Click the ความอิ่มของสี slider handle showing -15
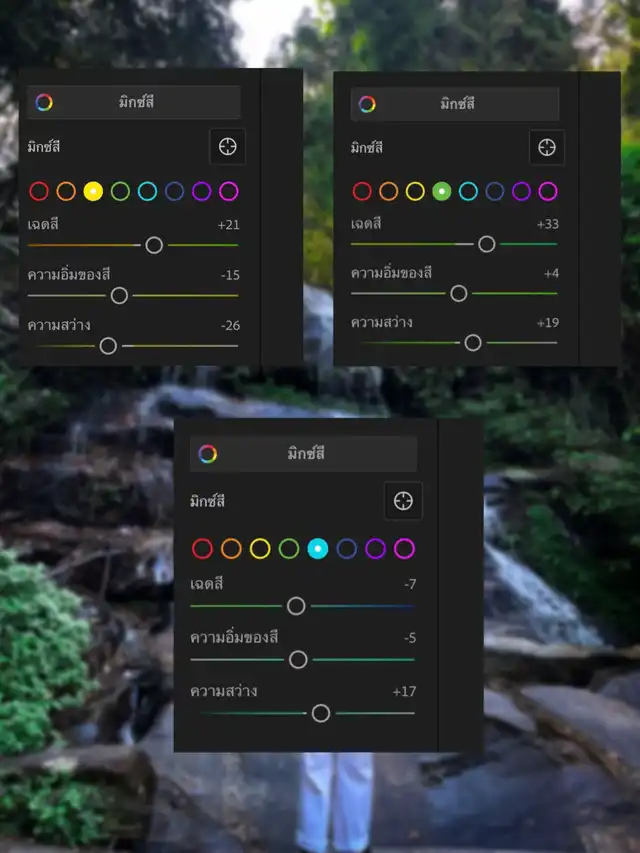 [119, 295]
